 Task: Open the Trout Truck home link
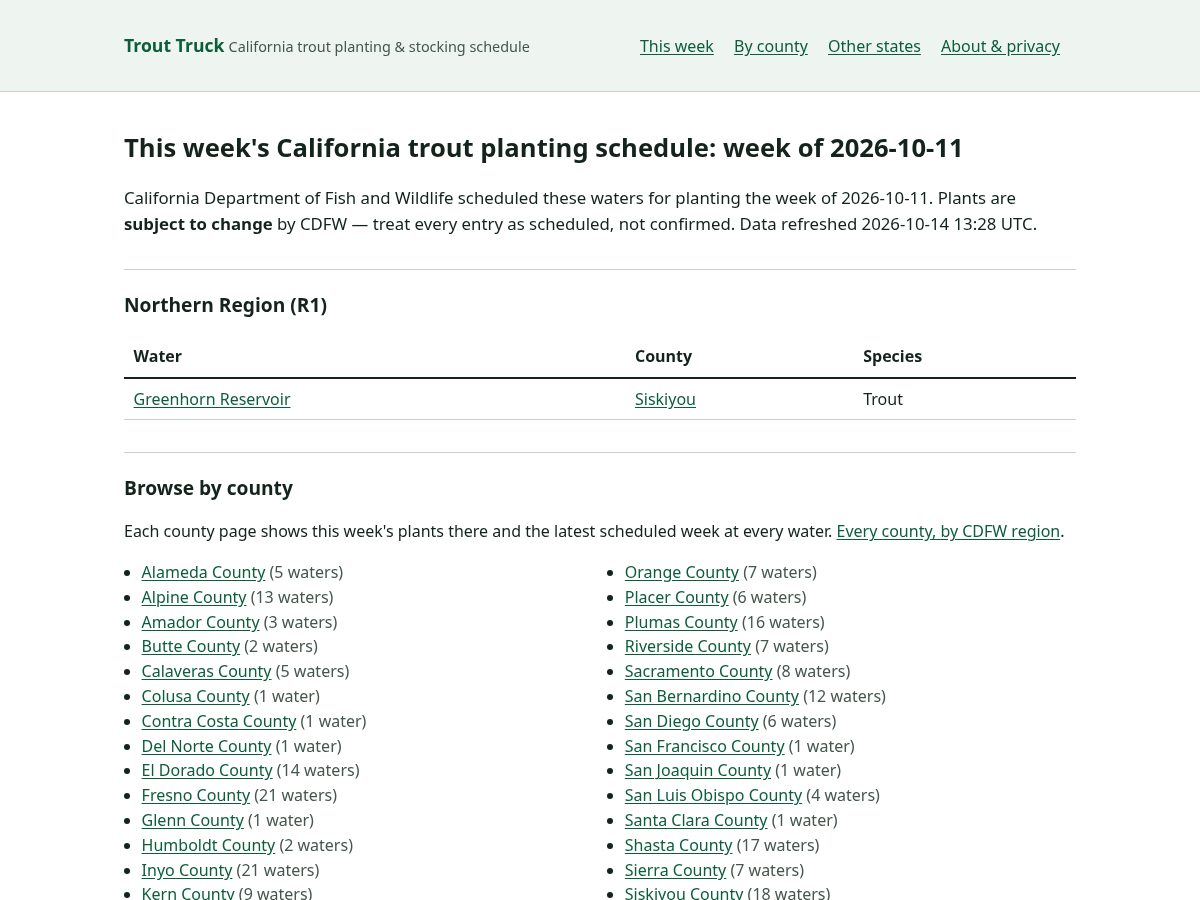click(174, 46)
